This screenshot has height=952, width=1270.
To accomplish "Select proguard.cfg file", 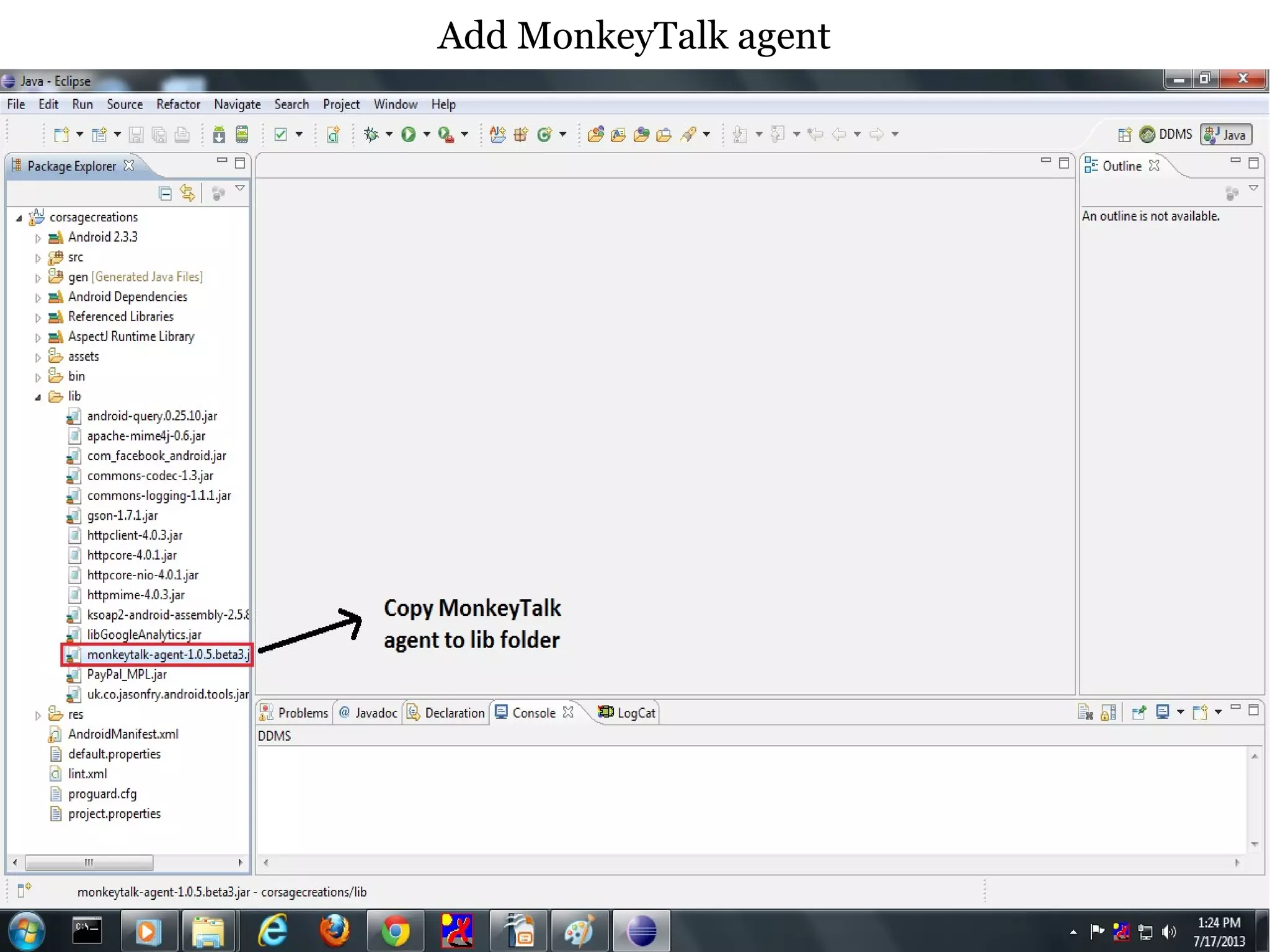I will click(93, 794).
